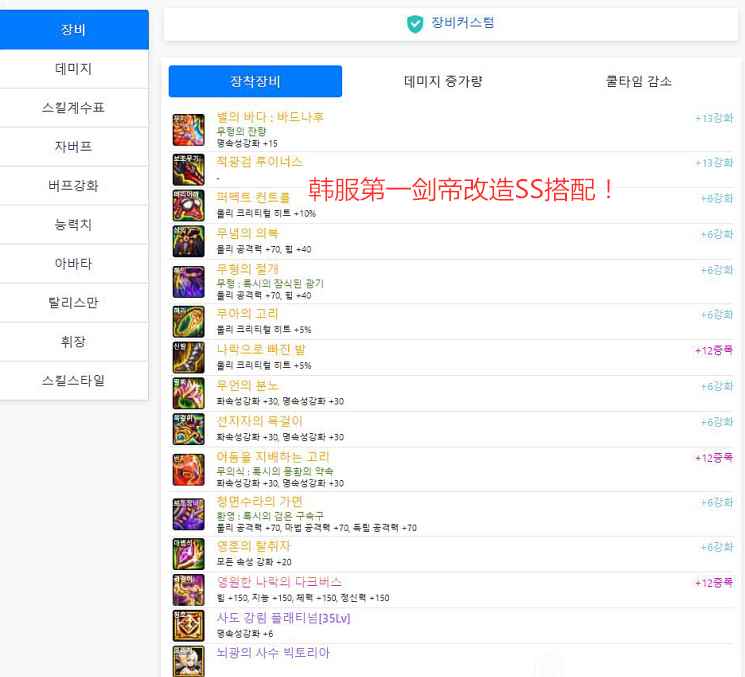Select the 장착장비 tab
This screenshot has height=677, width=745.
click(x=255, y=81)
